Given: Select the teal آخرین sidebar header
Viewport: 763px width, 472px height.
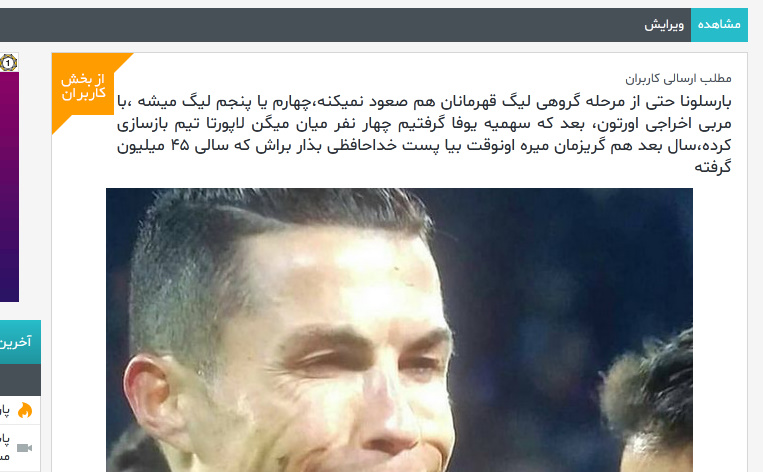Looking at the screenshot, I should tap(20, 342).
